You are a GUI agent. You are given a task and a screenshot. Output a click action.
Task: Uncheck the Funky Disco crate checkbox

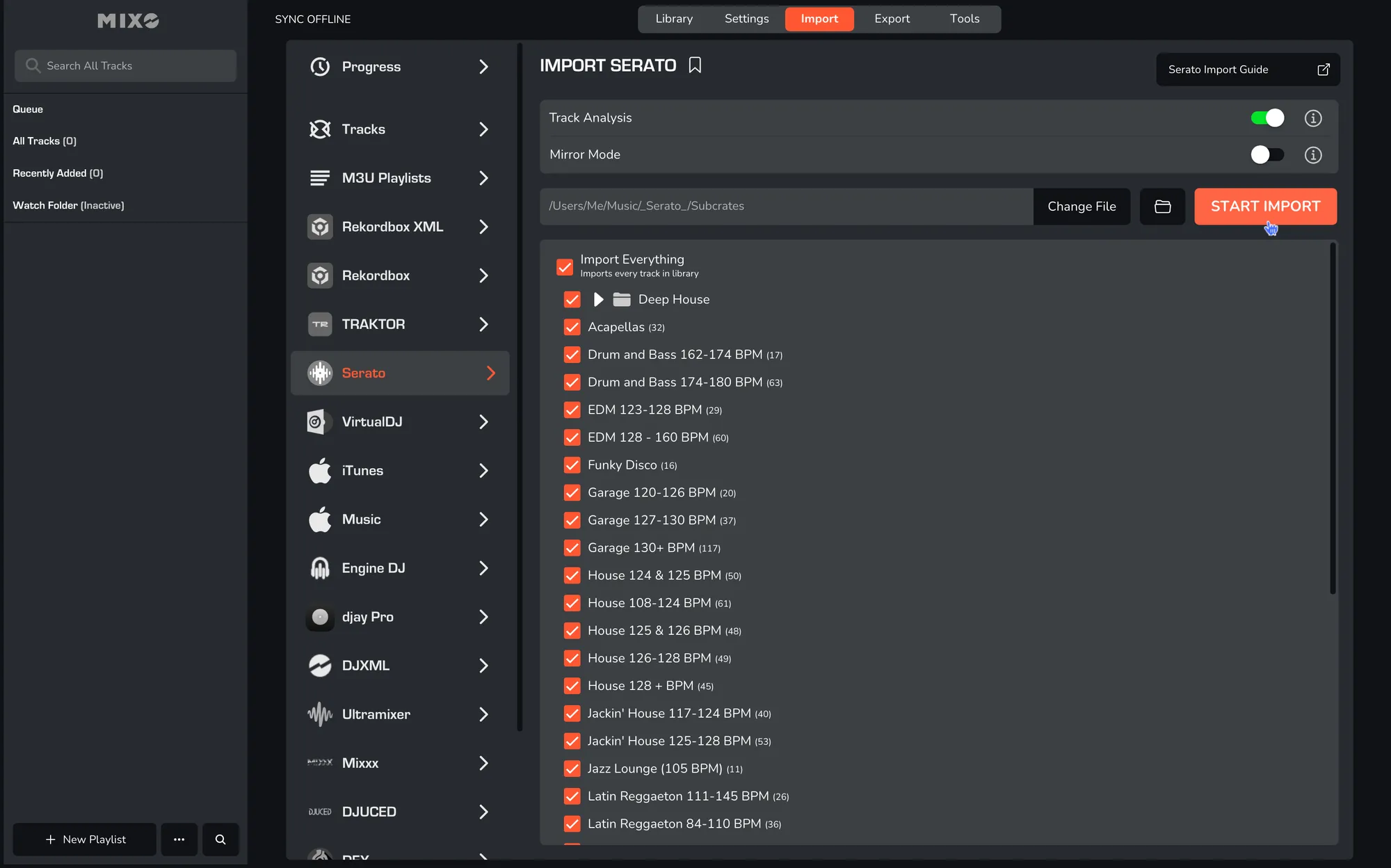pyautogui.click(x=572, y=465)
